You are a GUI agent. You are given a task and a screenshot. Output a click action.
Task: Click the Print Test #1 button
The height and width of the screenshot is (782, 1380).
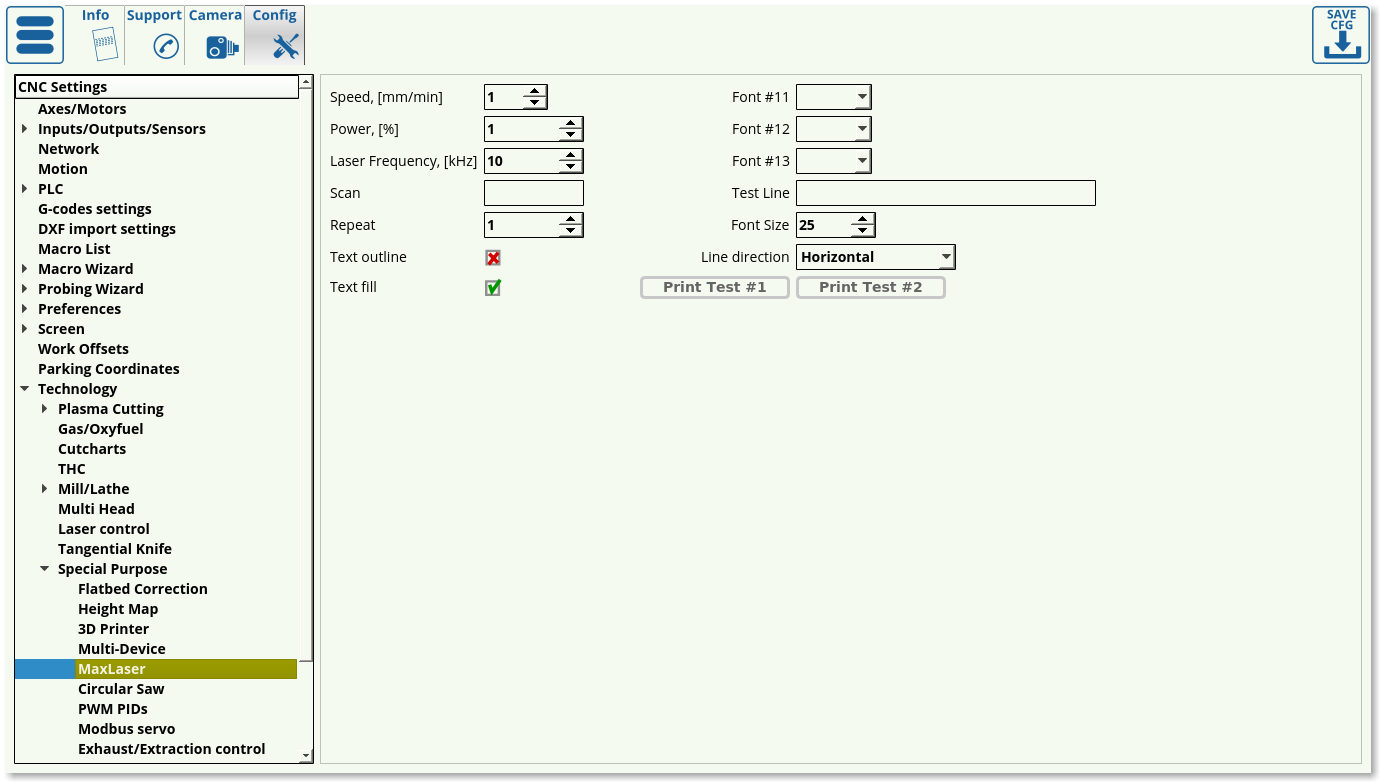(x=714, y=288)
